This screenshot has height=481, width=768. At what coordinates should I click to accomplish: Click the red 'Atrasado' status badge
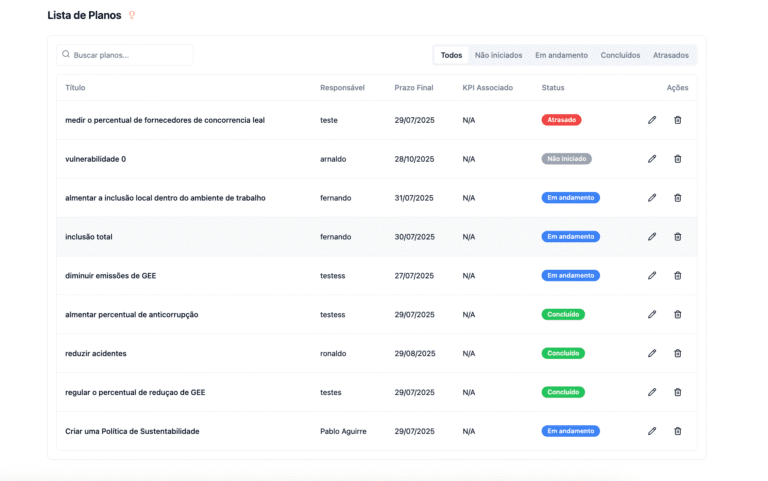pyautogui.click(x=561, y=120)
